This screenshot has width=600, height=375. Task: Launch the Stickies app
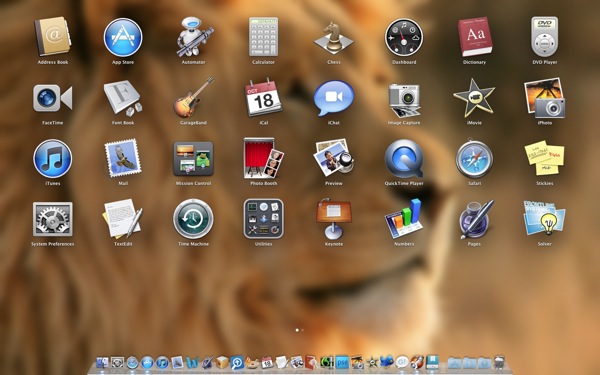pyautogui.click(x=545, y=158)
